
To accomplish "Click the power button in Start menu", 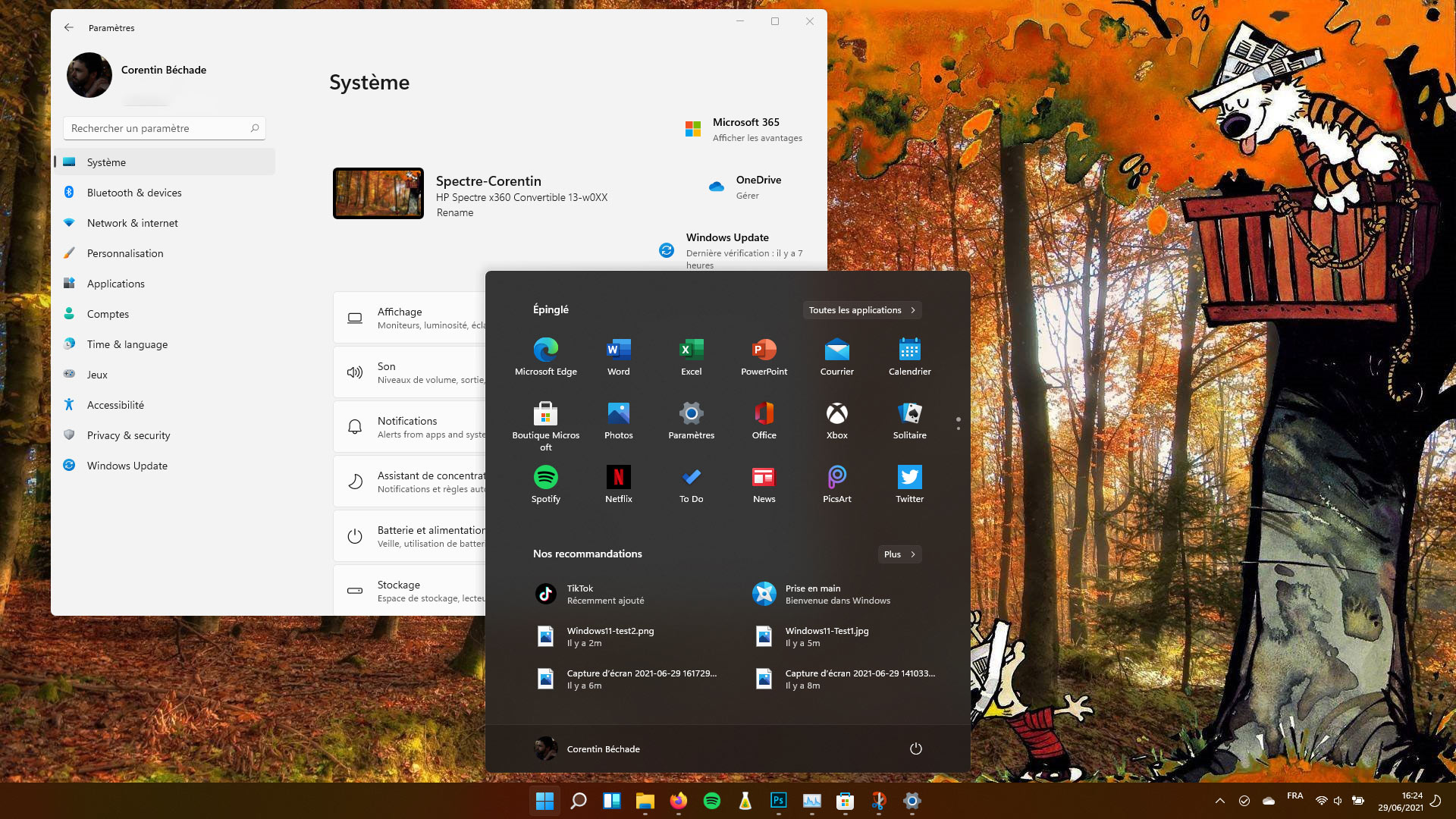I will click(x=915, y=748).
